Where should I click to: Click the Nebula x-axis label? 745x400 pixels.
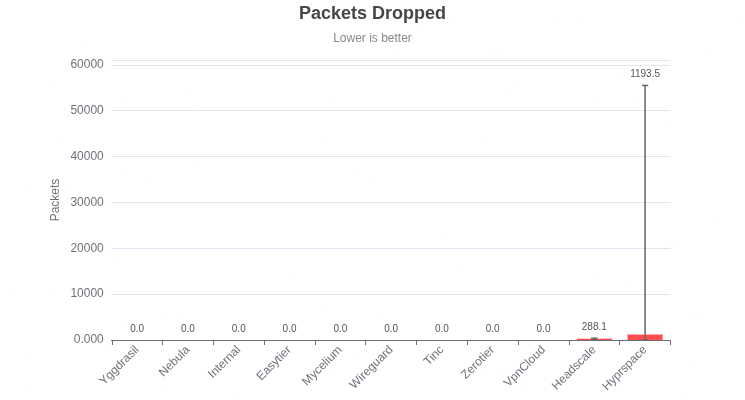[174, 361]
